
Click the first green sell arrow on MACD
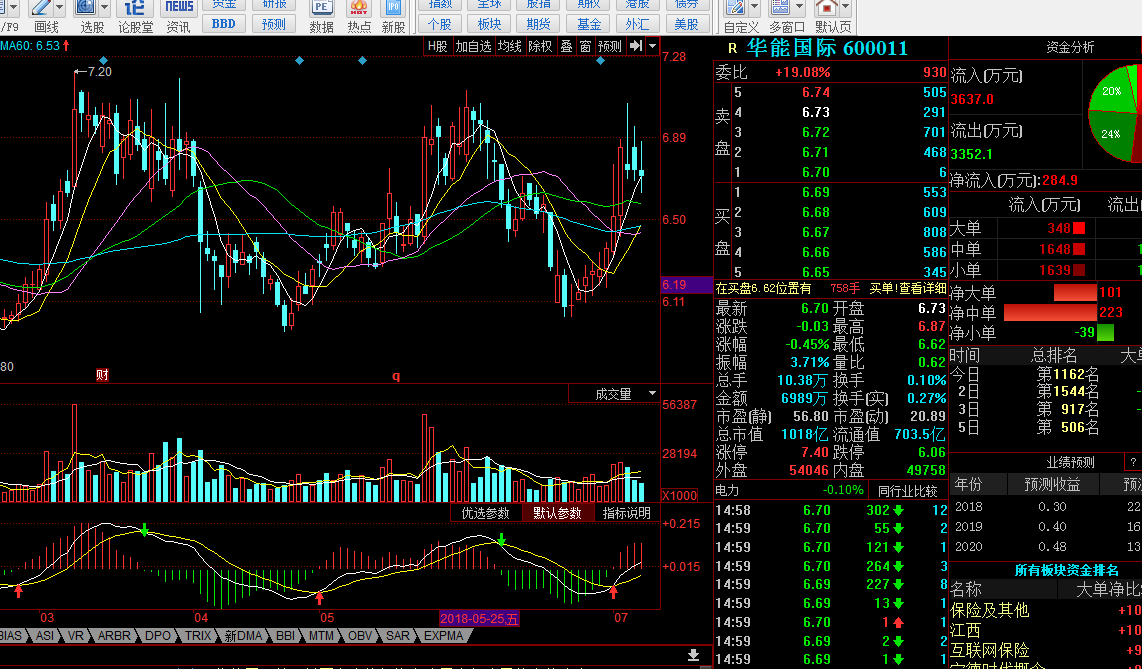(144, 529)
